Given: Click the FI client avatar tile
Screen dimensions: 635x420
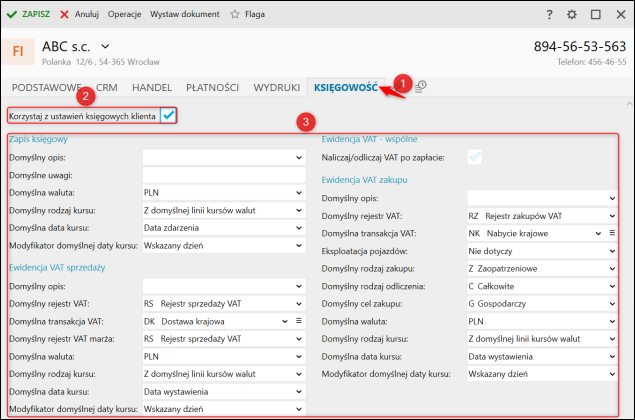Looking at the screenshot, I should [18, 51].
